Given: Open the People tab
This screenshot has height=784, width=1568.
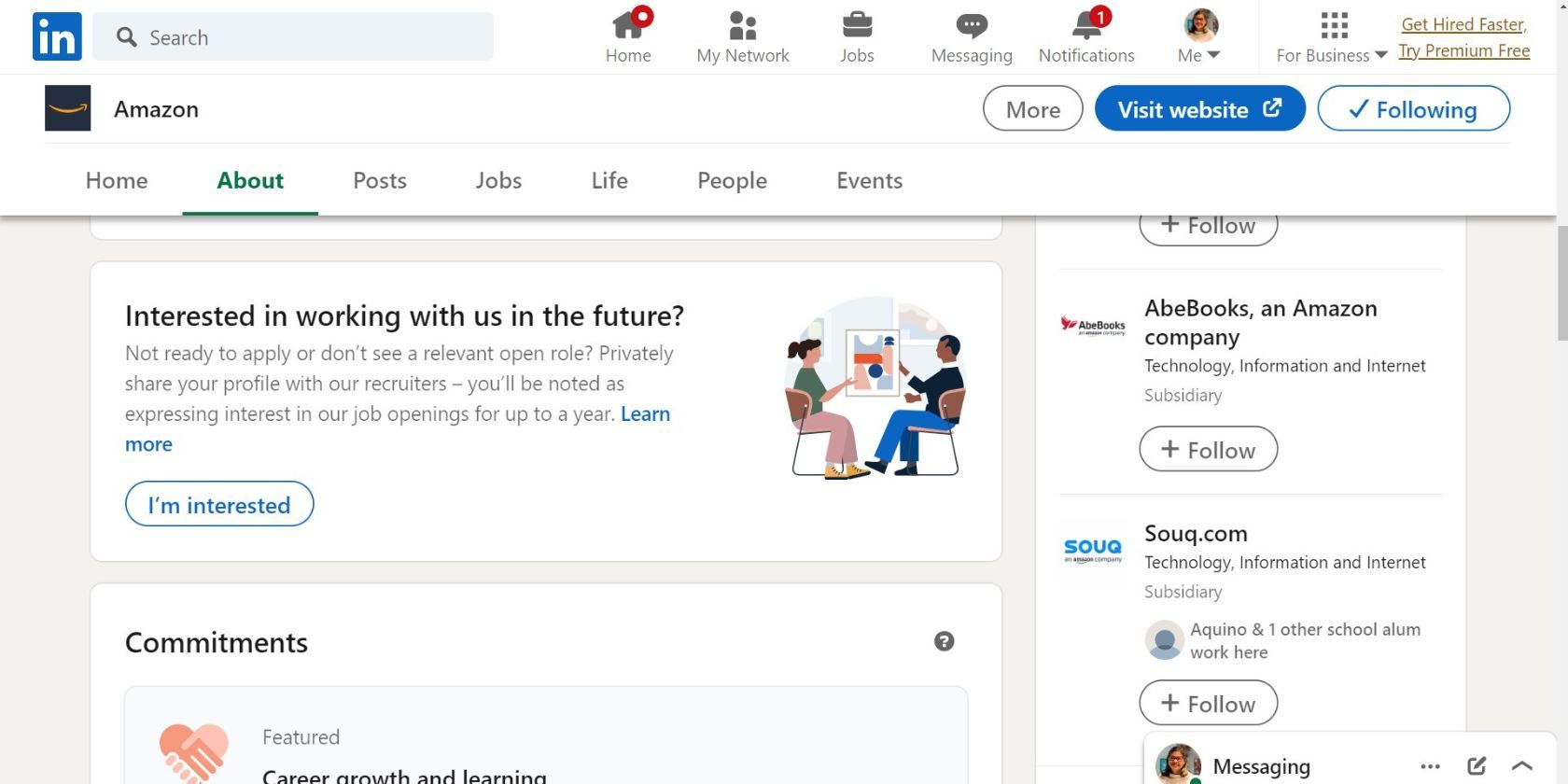Looking at the screenshot, I should 732,180.
